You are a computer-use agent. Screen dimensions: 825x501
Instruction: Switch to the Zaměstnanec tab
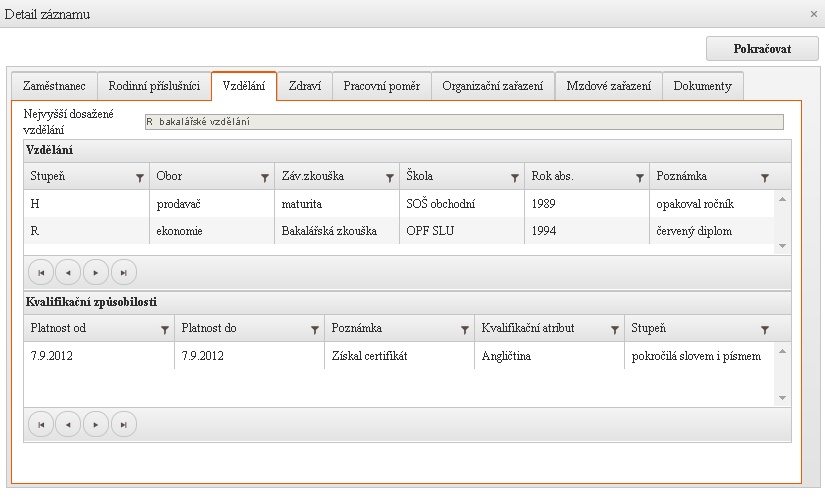(x=55, y=86)
